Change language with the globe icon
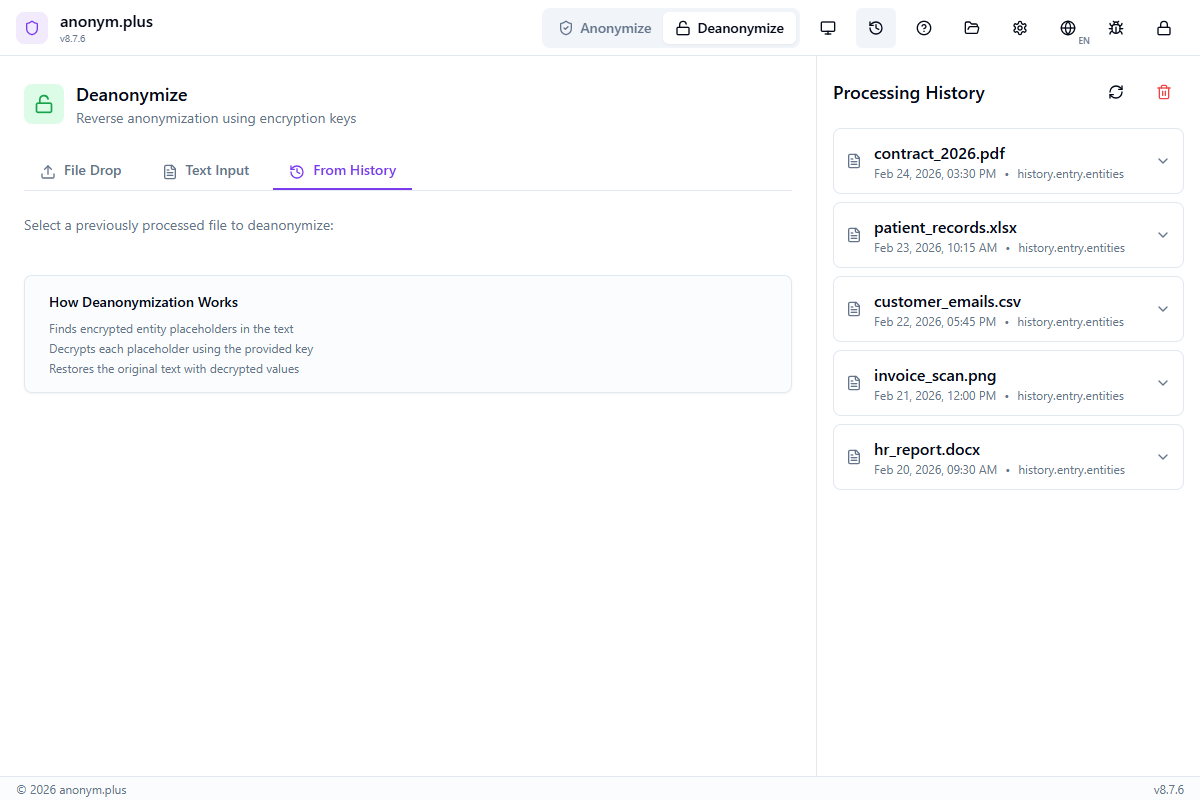 [x=1068, y=28]
